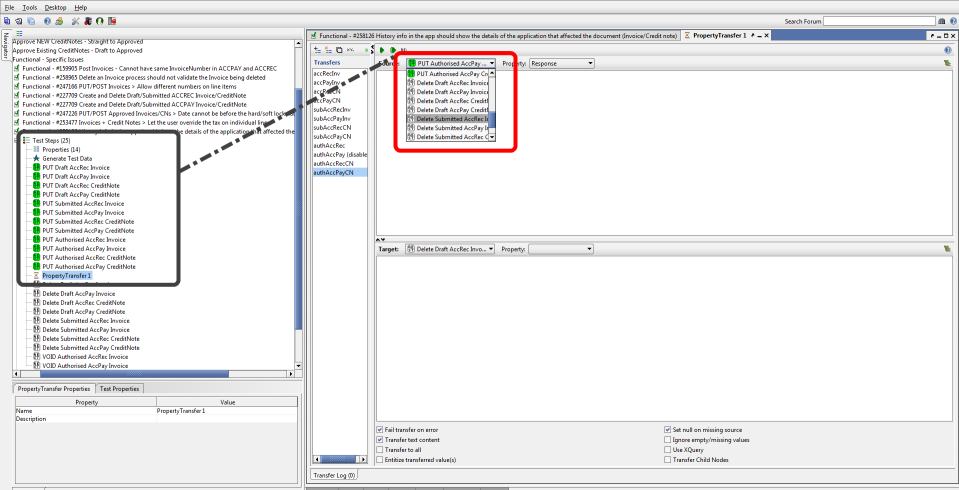
Task: Open the source Property dropdown showing Response
Action: click(x=561, y=63)
